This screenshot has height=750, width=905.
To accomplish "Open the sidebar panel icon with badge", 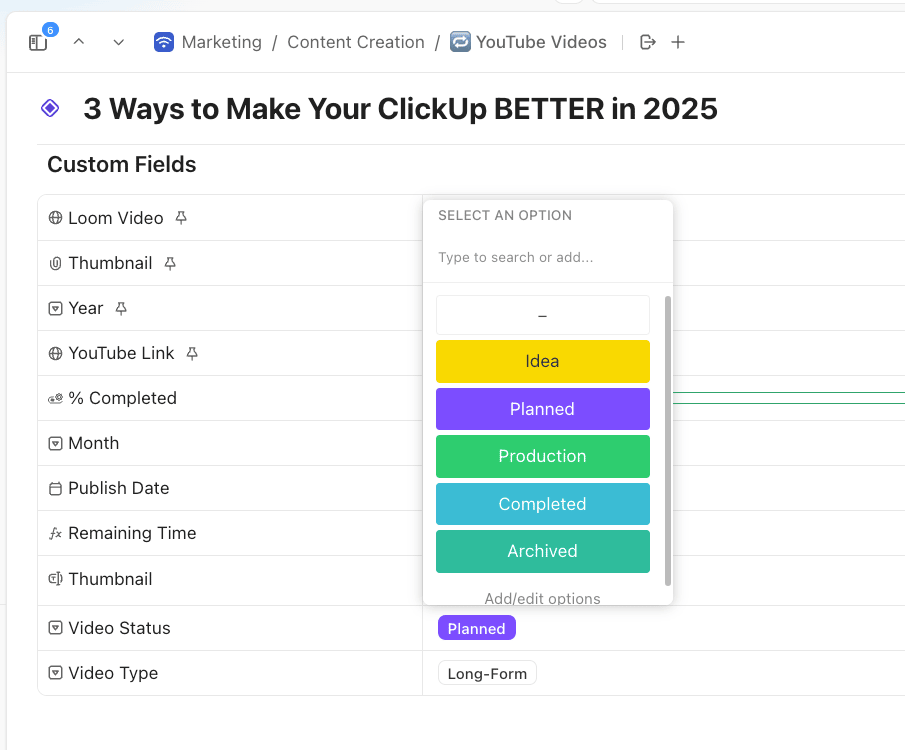I will (38, 43).
